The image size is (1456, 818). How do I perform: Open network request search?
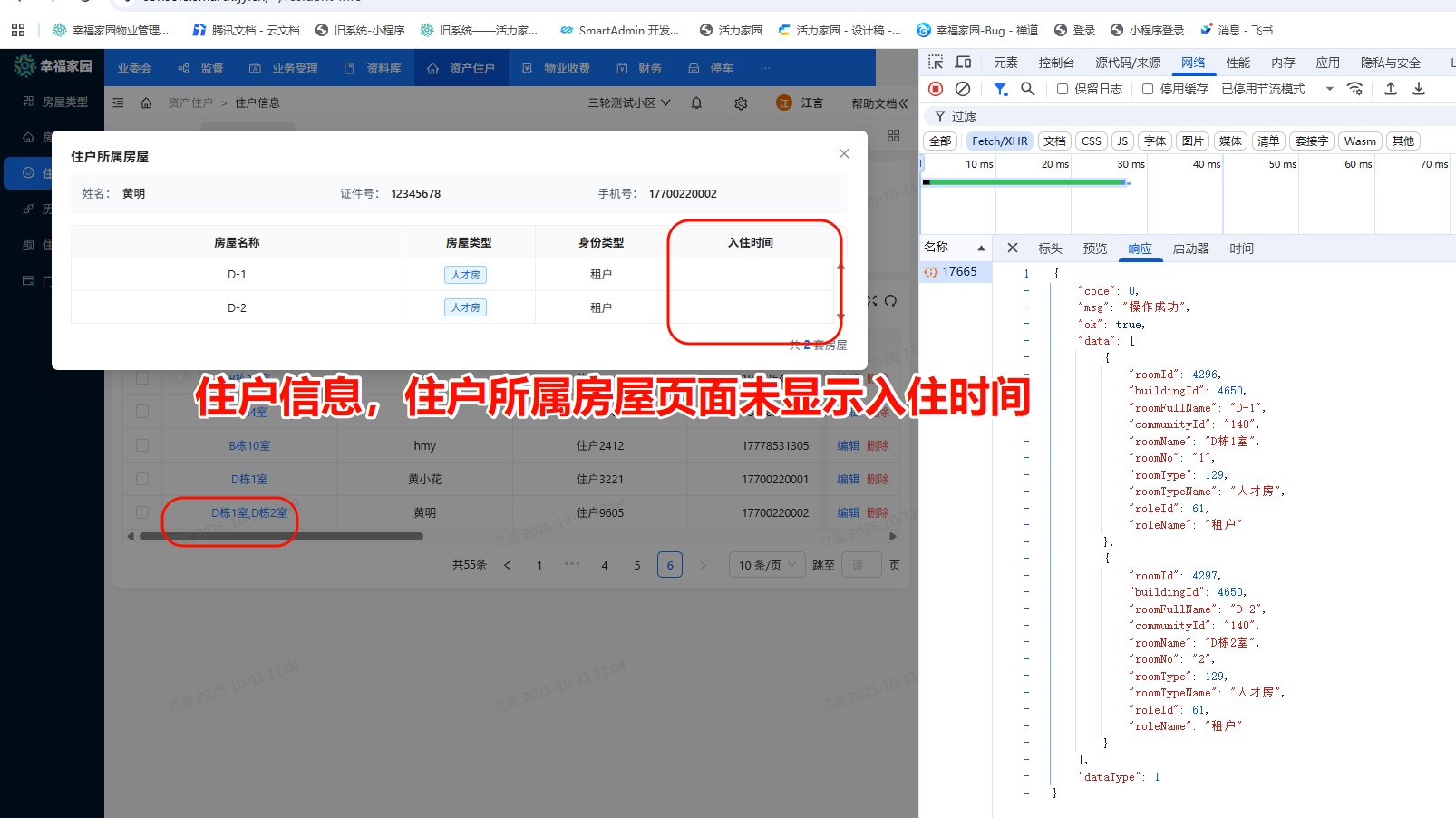point(1027,88)
